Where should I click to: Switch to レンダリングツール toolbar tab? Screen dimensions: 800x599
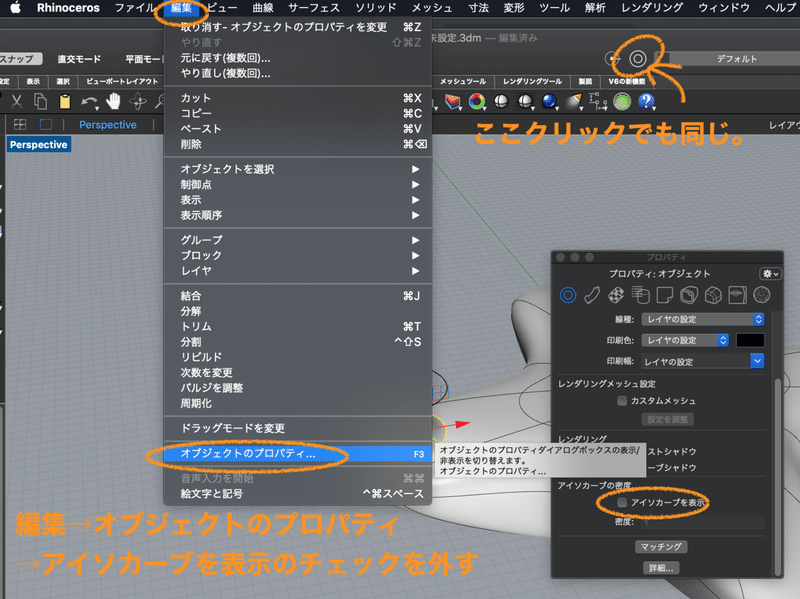point(532,81)
